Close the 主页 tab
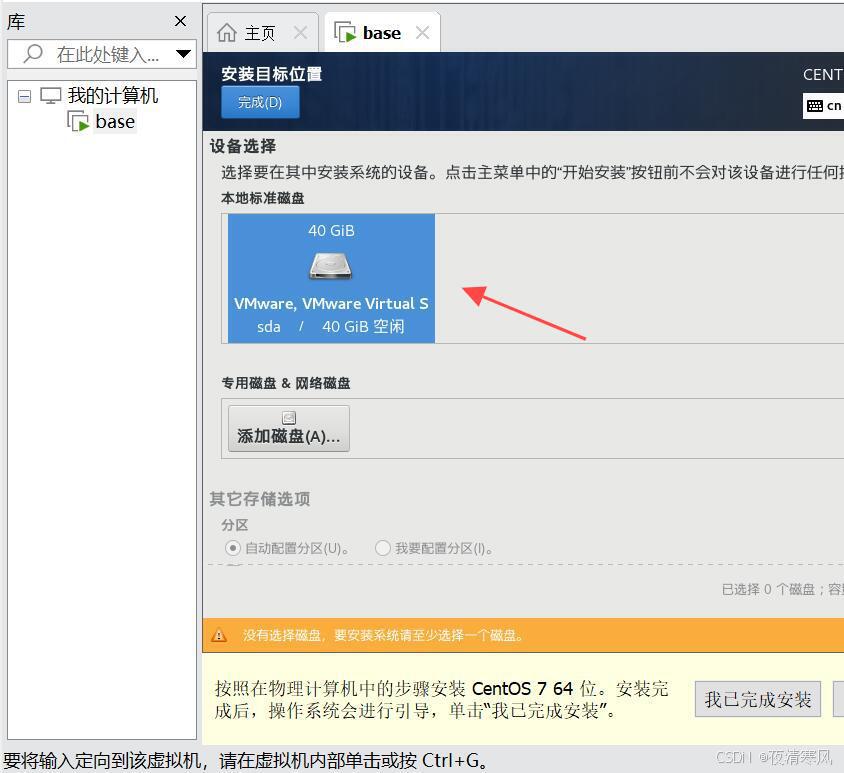844x773 pixels. pyautogui.click(x=300, y=33)
